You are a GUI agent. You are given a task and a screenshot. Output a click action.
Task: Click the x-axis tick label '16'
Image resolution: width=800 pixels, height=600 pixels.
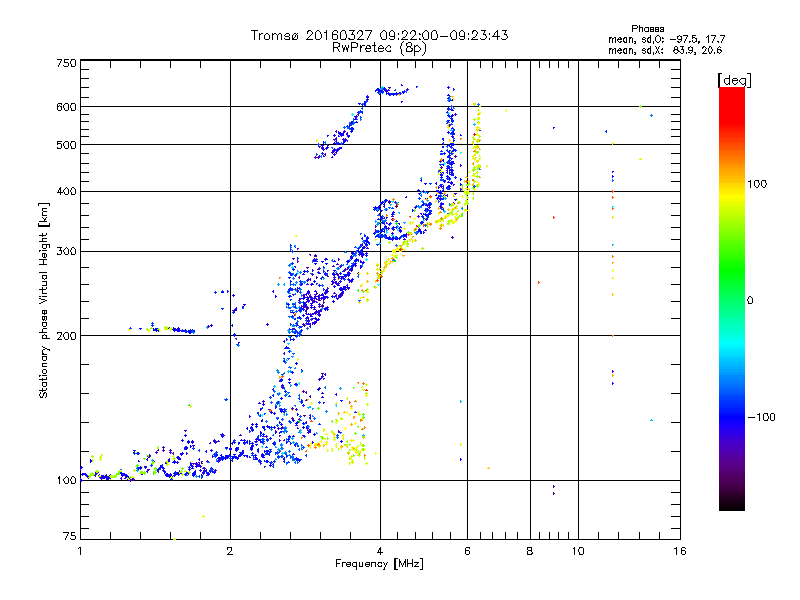(680, 551)
